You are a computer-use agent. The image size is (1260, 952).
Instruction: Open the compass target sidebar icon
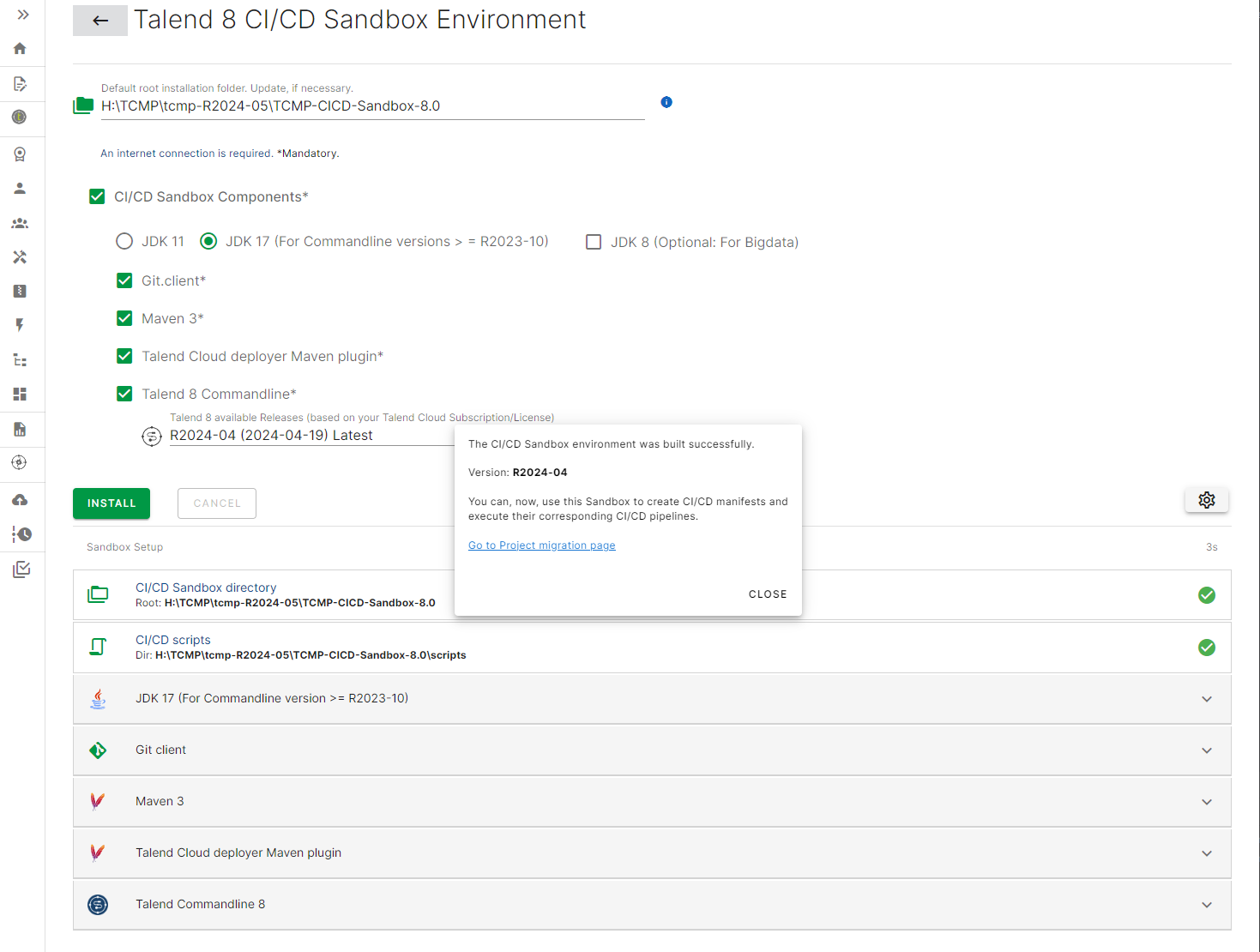(x=19, y=463)
